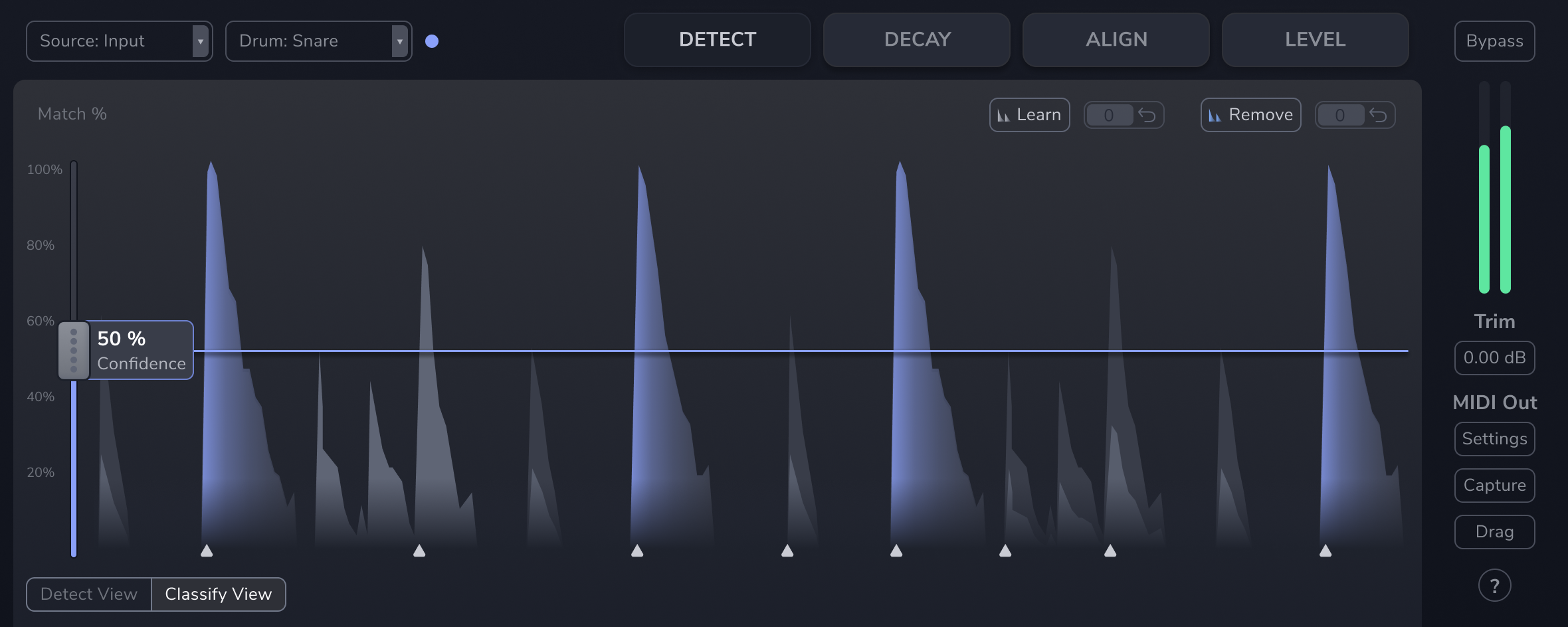Switch to Detect View
The image size is (1568, 627).
89,594
